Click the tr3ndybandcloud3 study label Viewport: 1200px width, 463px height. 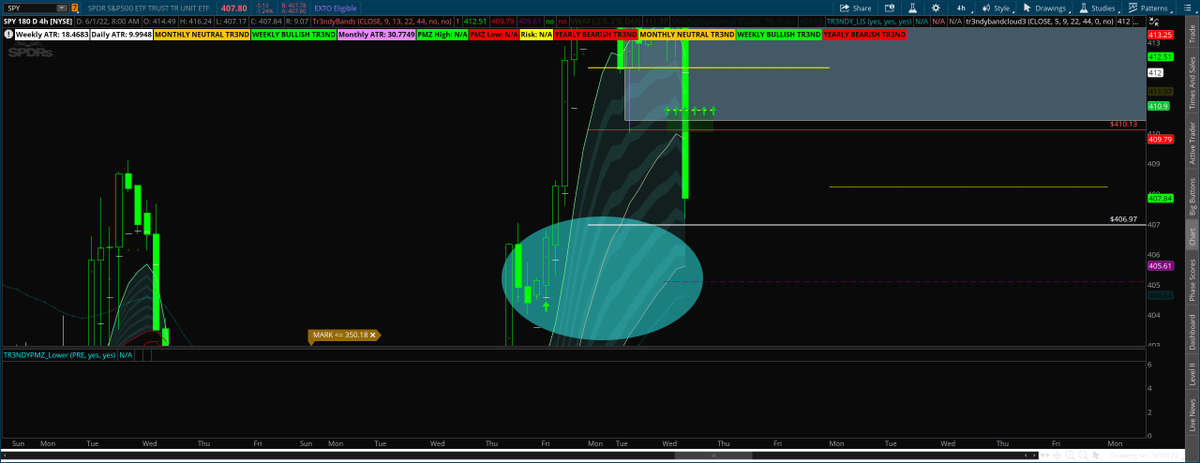(1039, 20)
